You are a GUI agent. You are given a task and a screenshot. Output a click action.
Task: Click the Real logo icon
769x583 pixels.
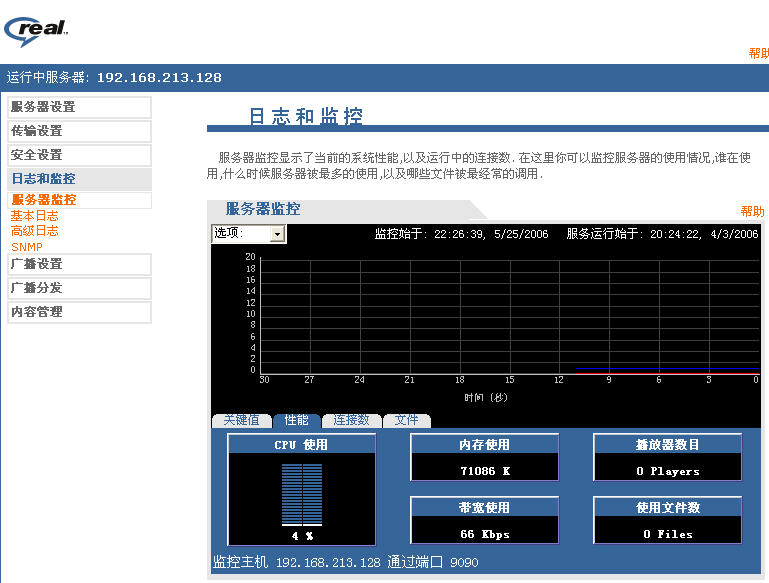(35, 31)
